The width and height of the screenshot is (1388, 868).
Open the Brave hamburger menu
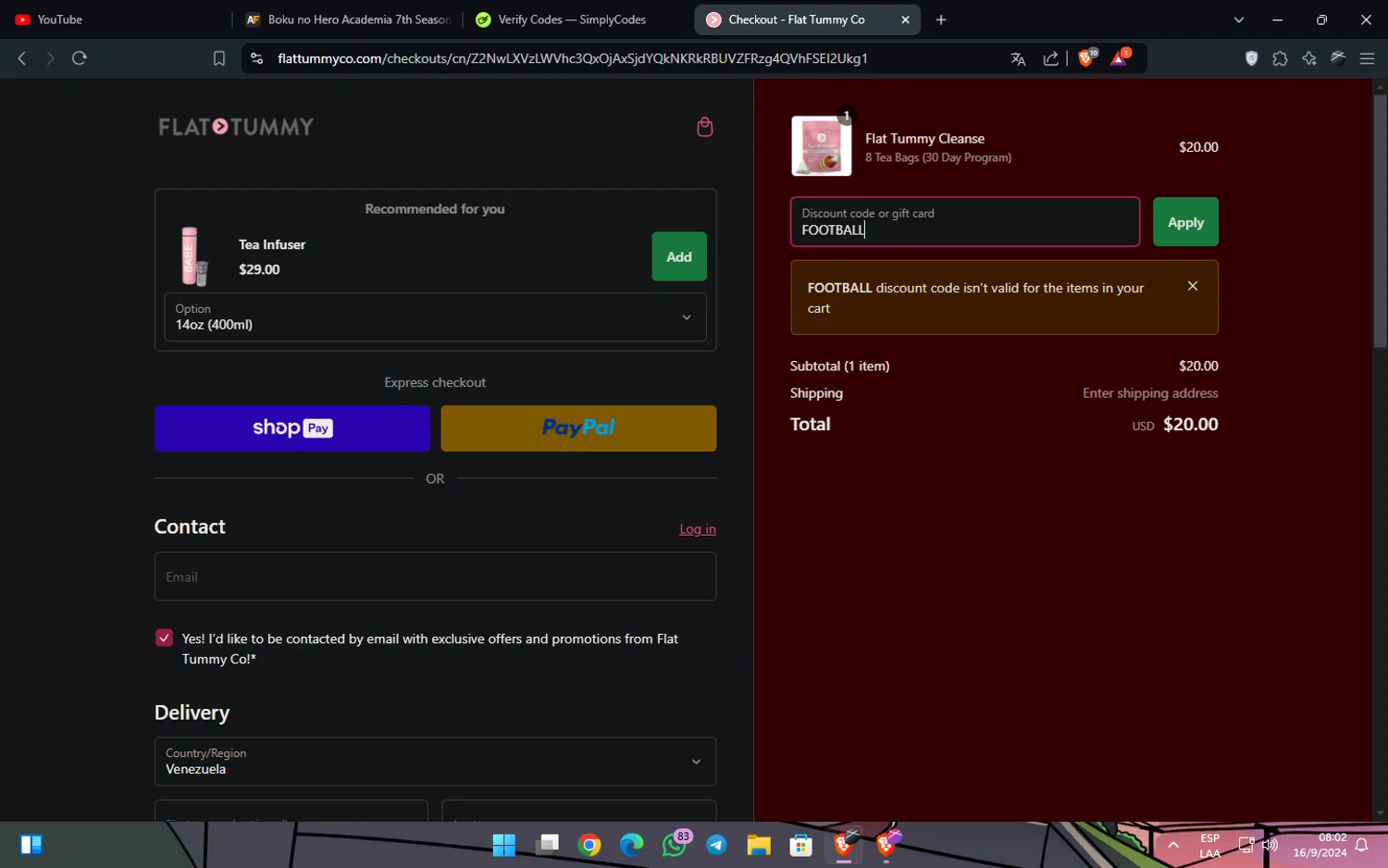coord(1367,58)
